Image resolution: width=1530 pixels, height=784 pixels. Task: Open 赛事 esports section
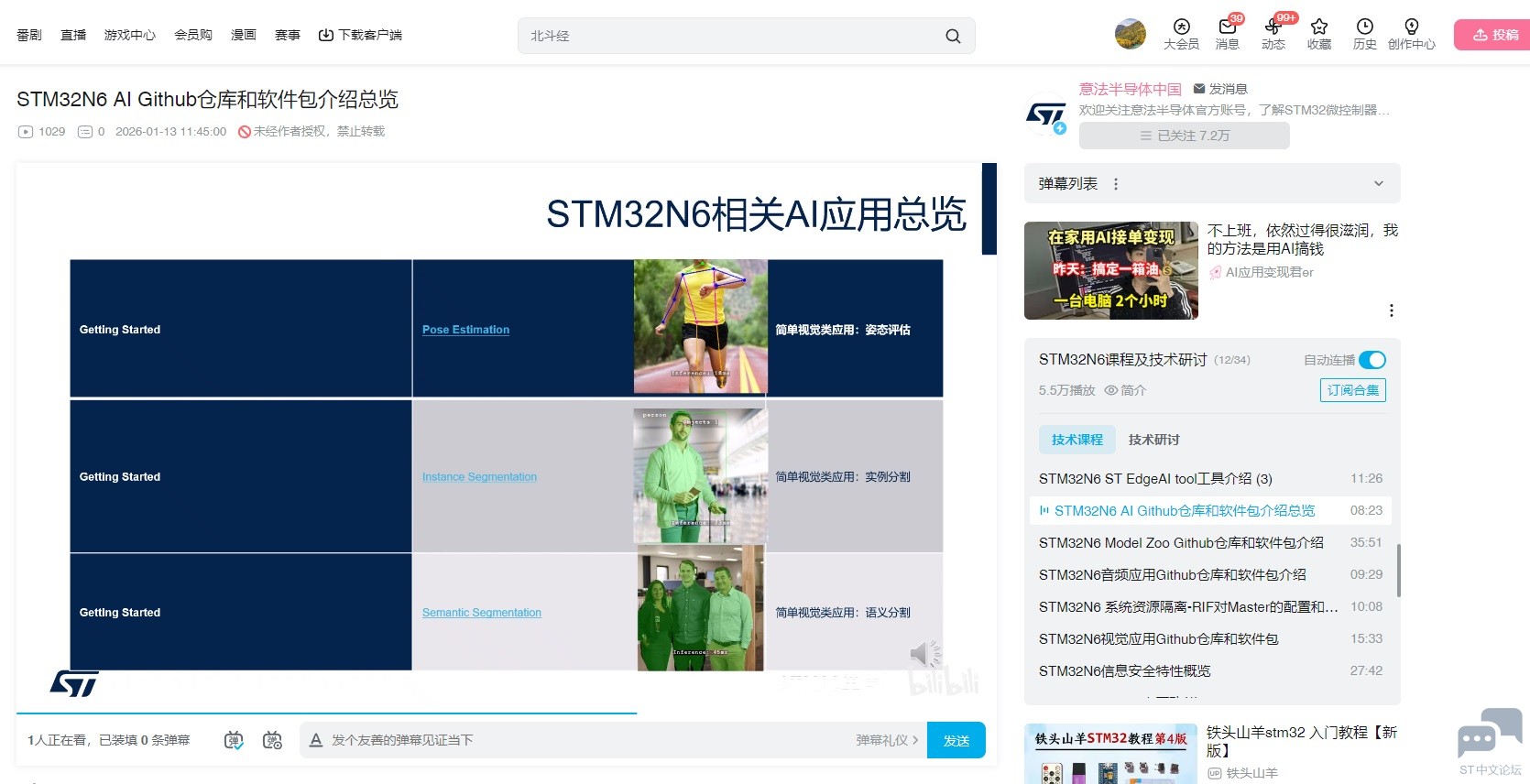[x=288, y=35]
